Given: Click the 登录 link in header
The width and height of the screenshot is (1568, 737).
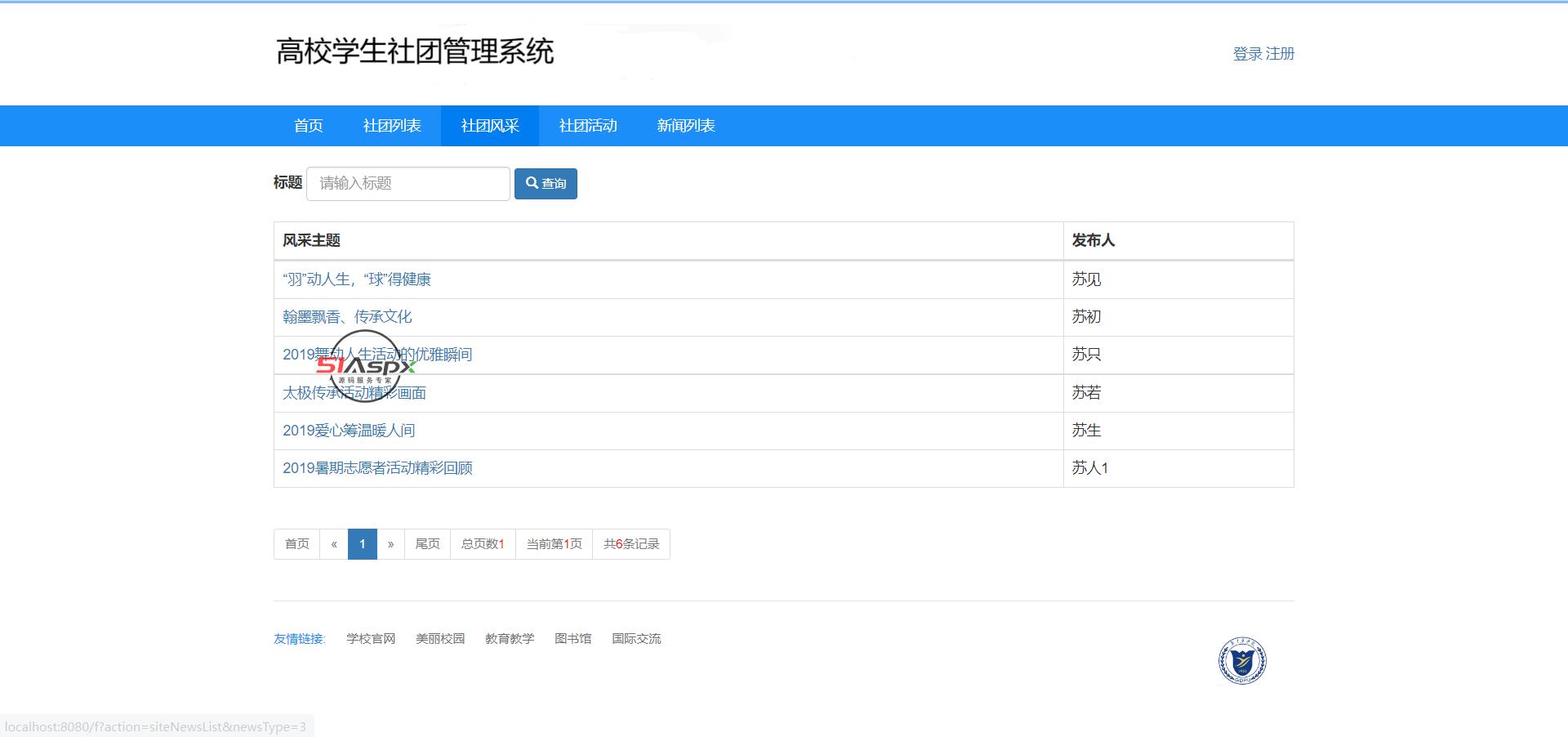Looking at the screenshot, I should click(1247, 54).
